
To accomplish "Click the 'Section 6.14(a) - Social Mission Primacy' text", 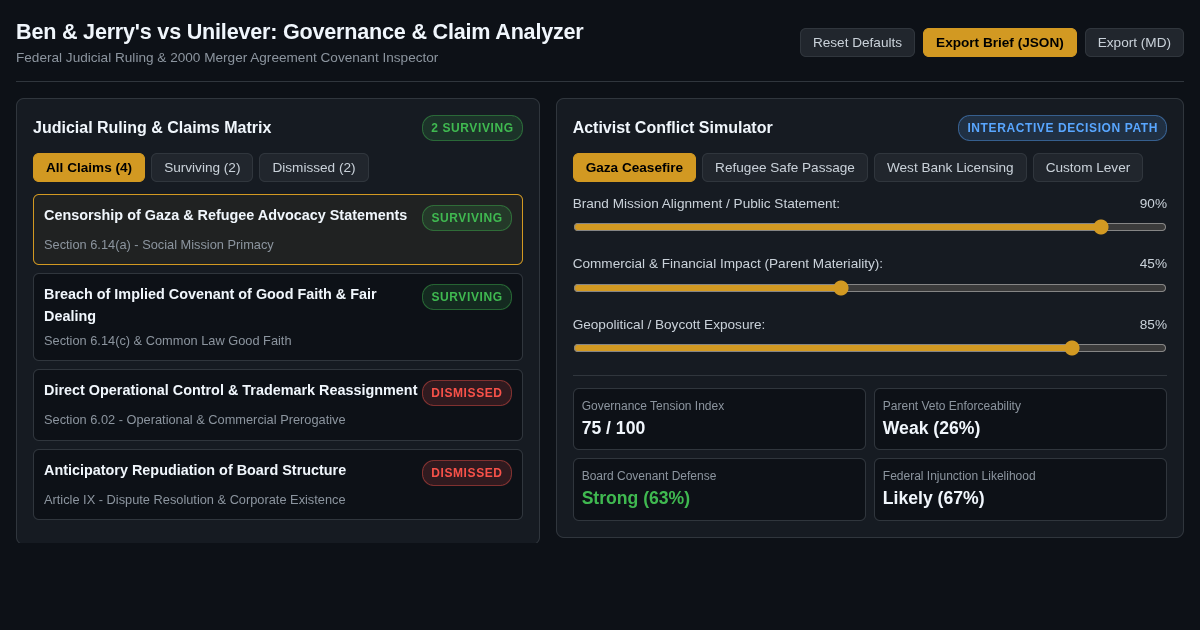I will point(159,245).
